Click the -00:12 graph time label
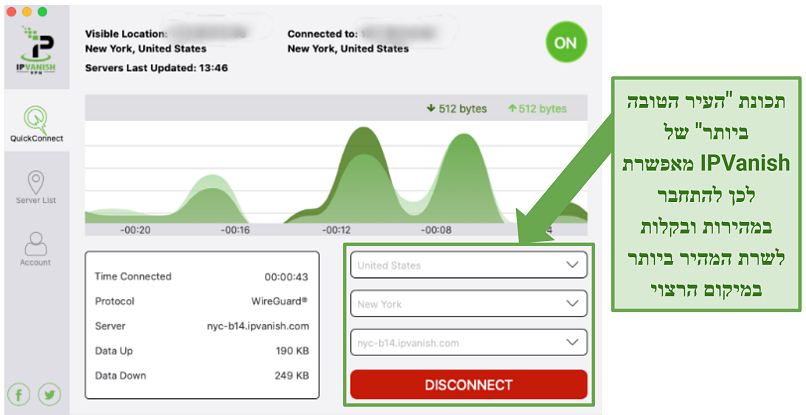Image resolution: width=806 pixels, height=415 pixels. 336,230
